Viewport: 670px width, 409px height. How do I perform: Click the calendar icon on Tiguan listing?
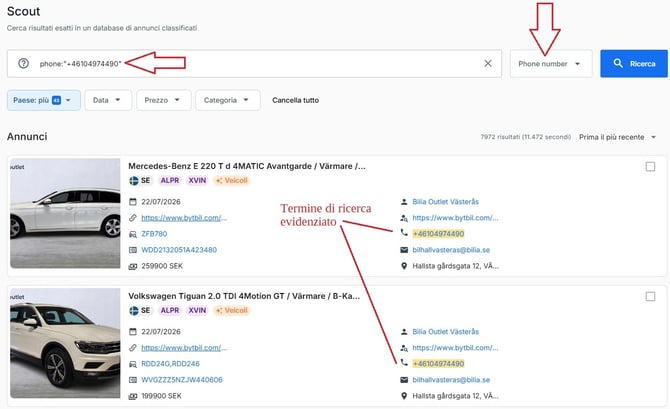coord(133,332)
